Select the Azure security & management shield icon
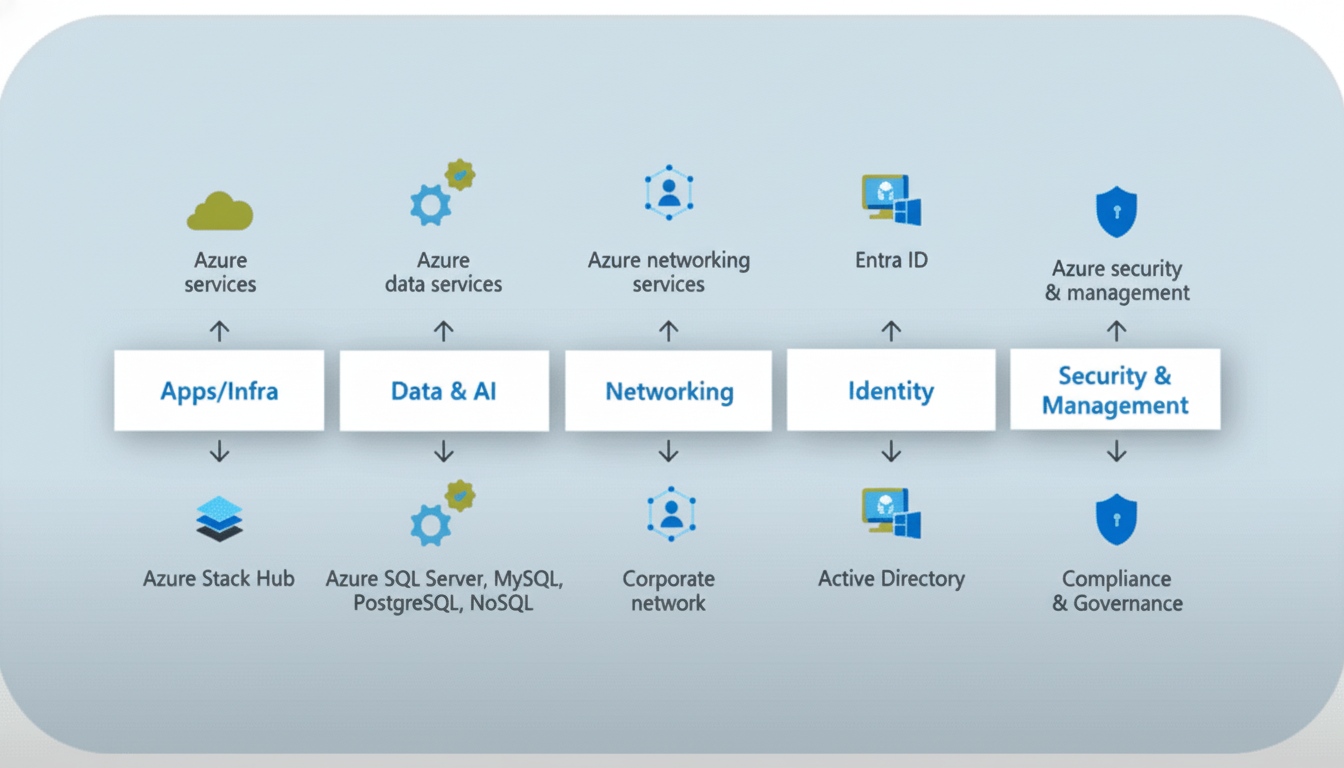This screenshot has height=768, width=1344. 1116,213
